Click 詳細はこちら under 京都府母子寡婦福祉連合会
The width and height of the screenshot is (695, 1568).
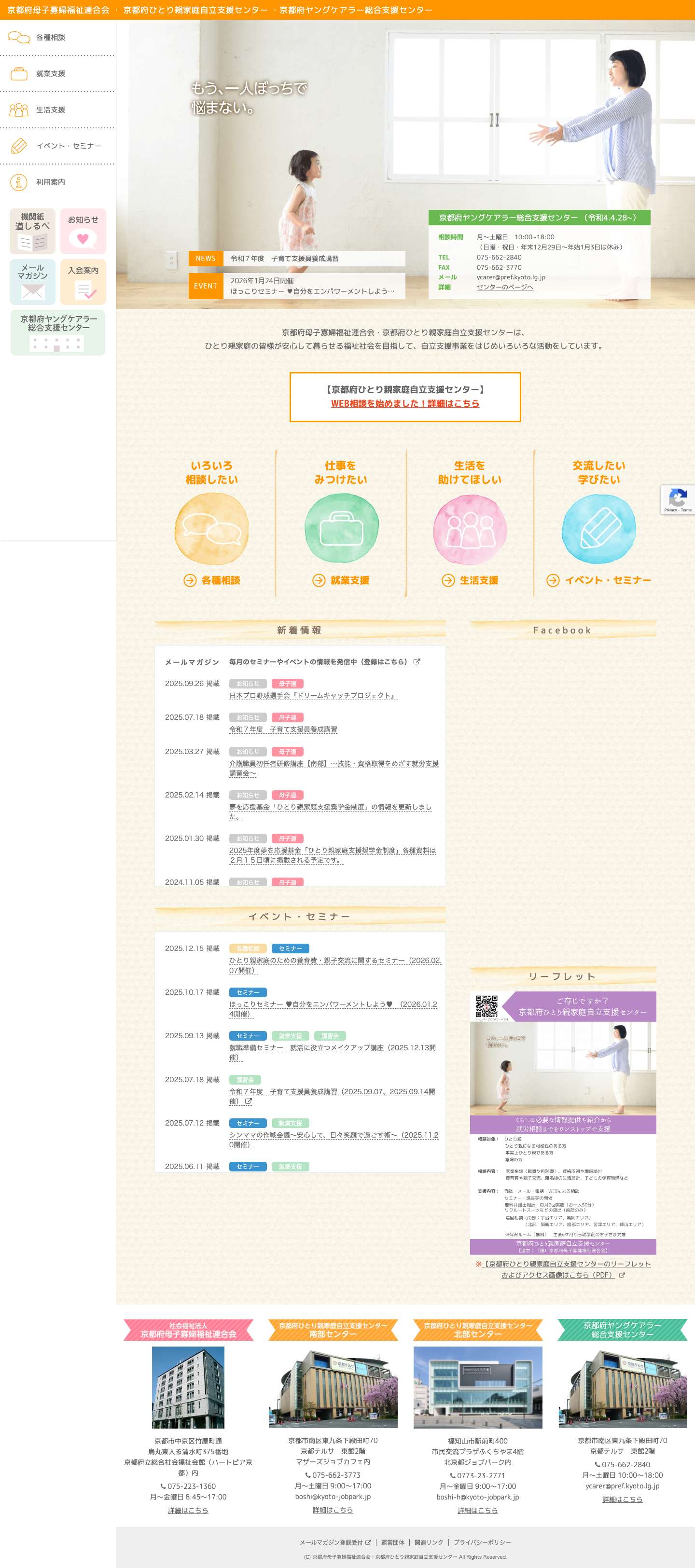coord(188,1510)
